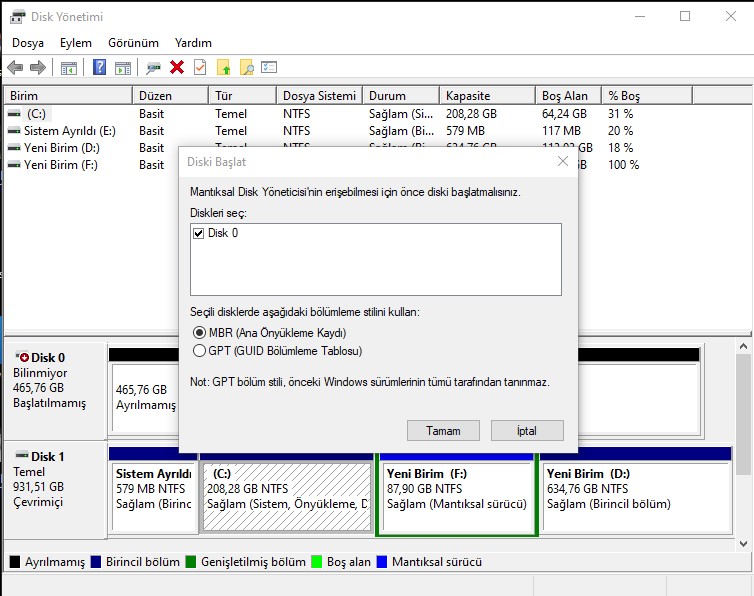Click the folder with magnifier icon
The image size is (754, 596).
tap(247, 67)
